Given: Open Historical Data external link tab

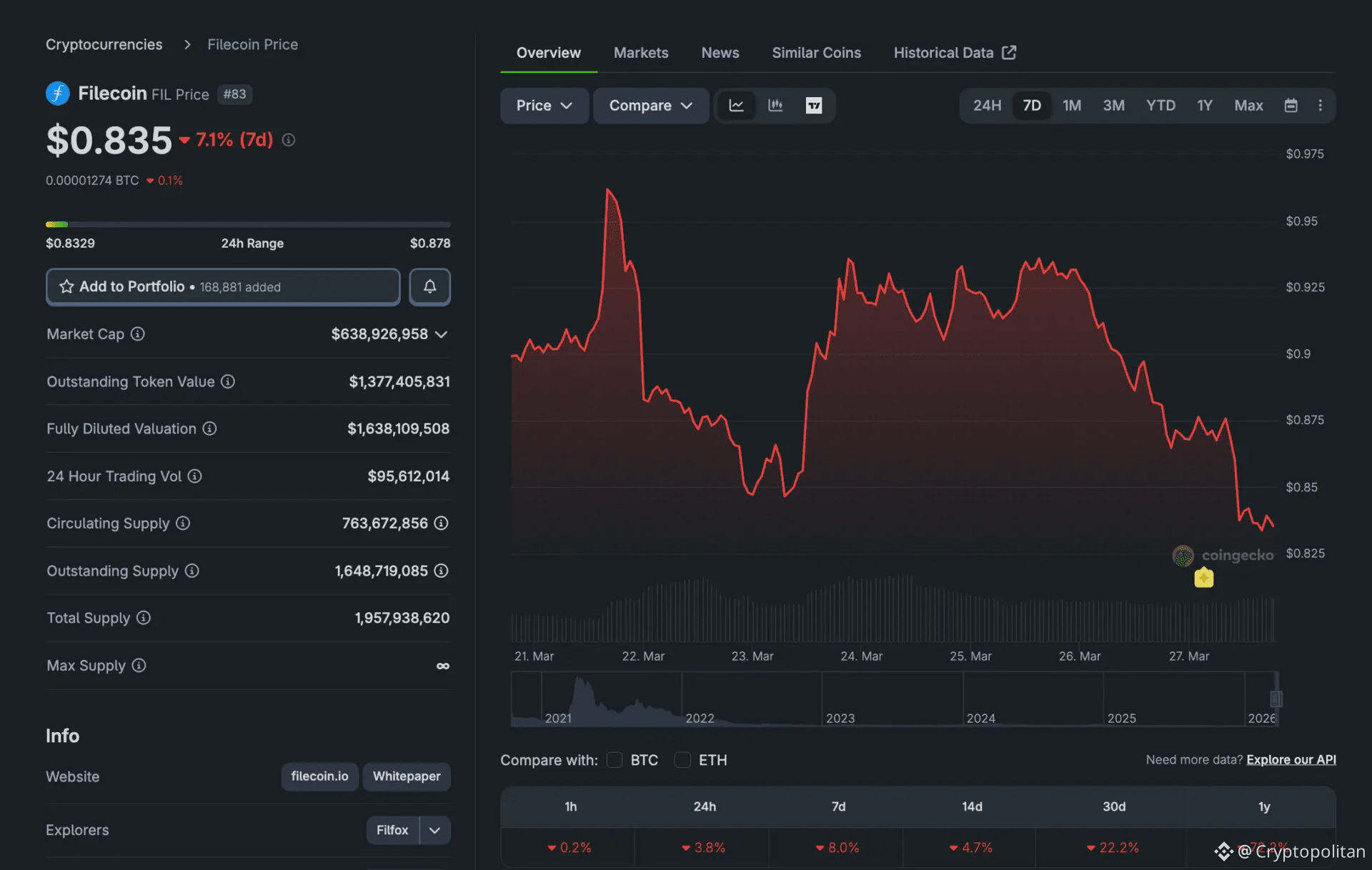Looking at the screenshot, I should coord(955,53).
